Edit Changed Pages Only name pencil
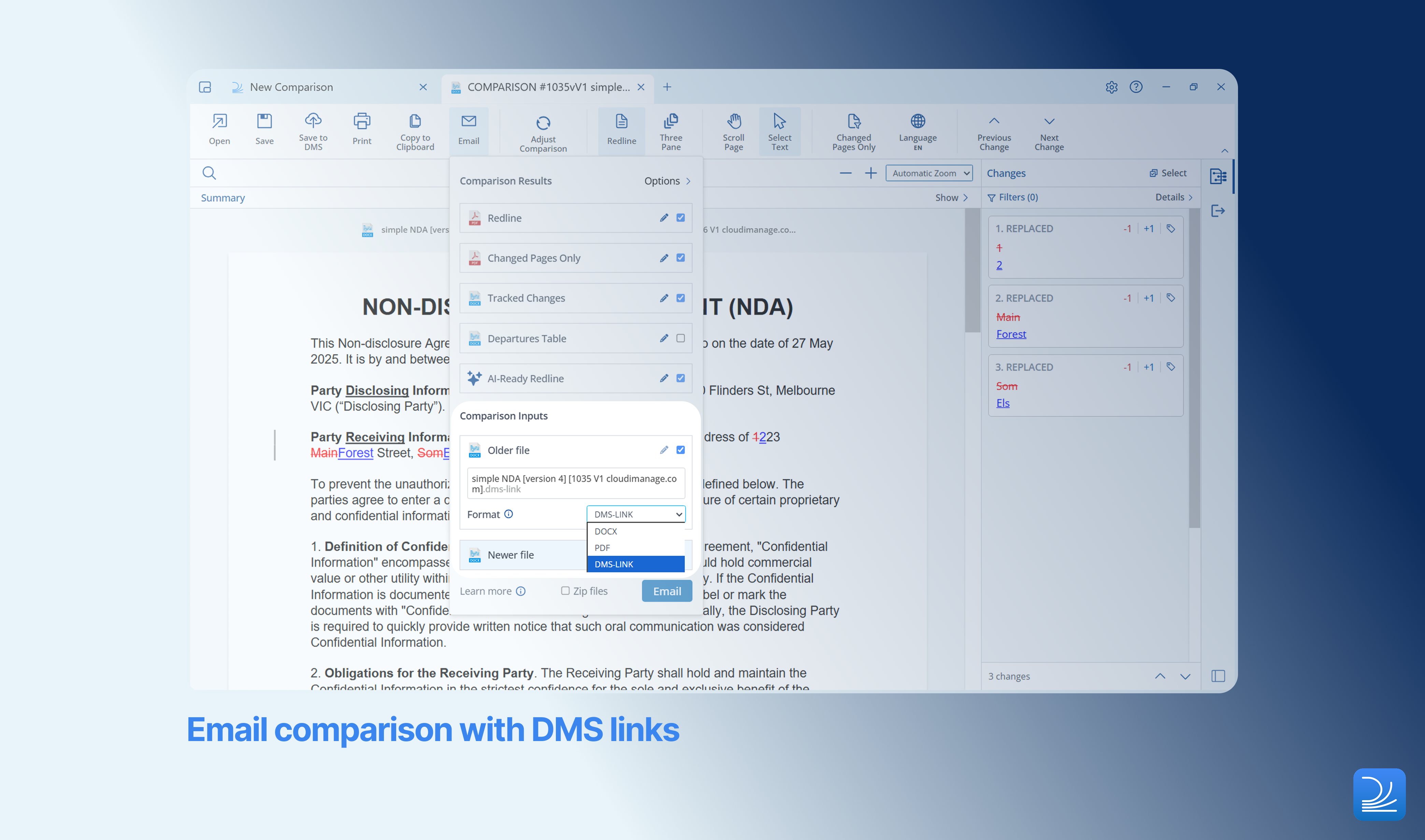1425x840 pixels. pyautogui.click(x=664, y=258)
